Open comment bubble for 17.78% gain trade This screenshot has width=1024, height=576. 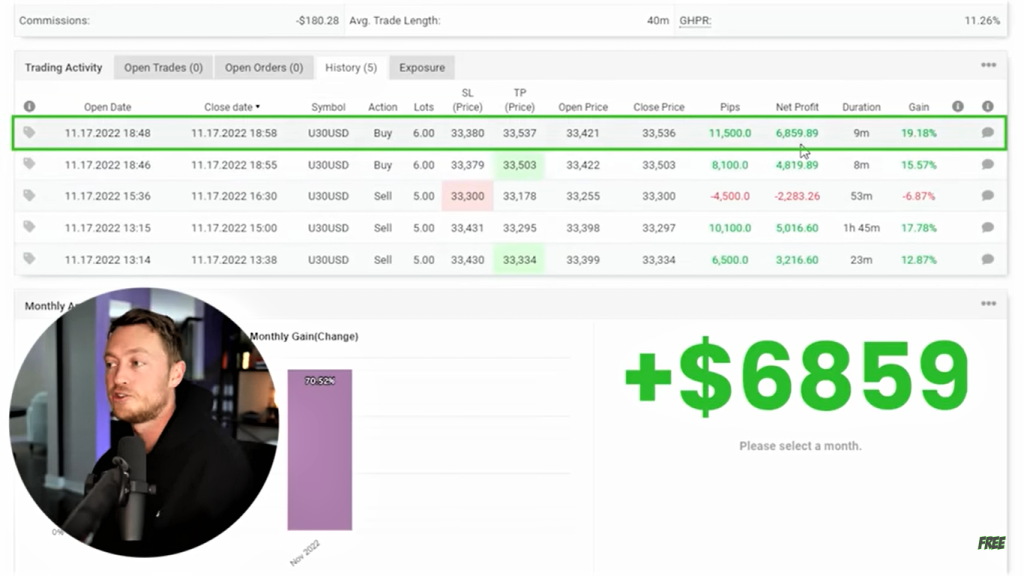987,228
